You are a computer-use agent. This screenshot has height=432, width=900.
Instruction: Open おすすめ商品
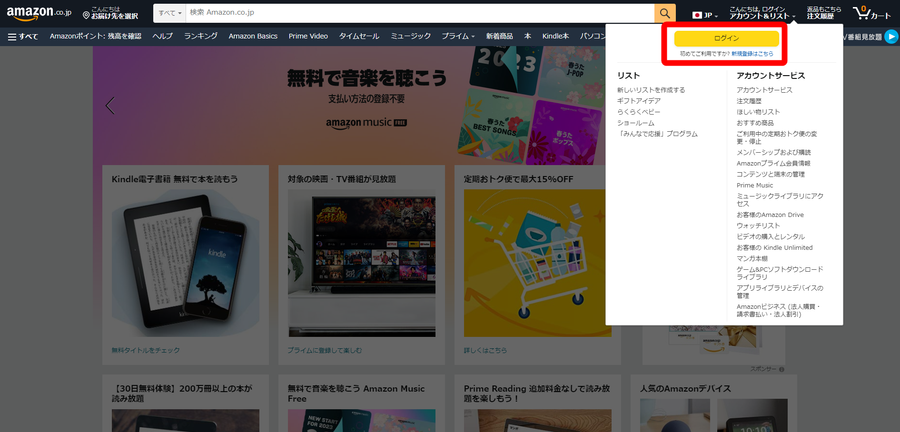(755, 123)
